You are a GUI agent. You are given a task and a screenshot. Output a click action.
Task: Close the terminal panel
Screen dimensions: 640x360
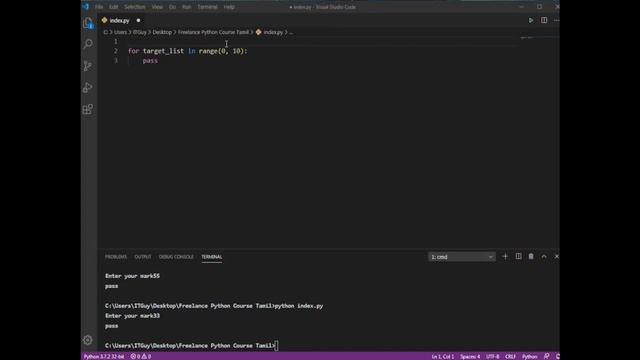(556, 257)
